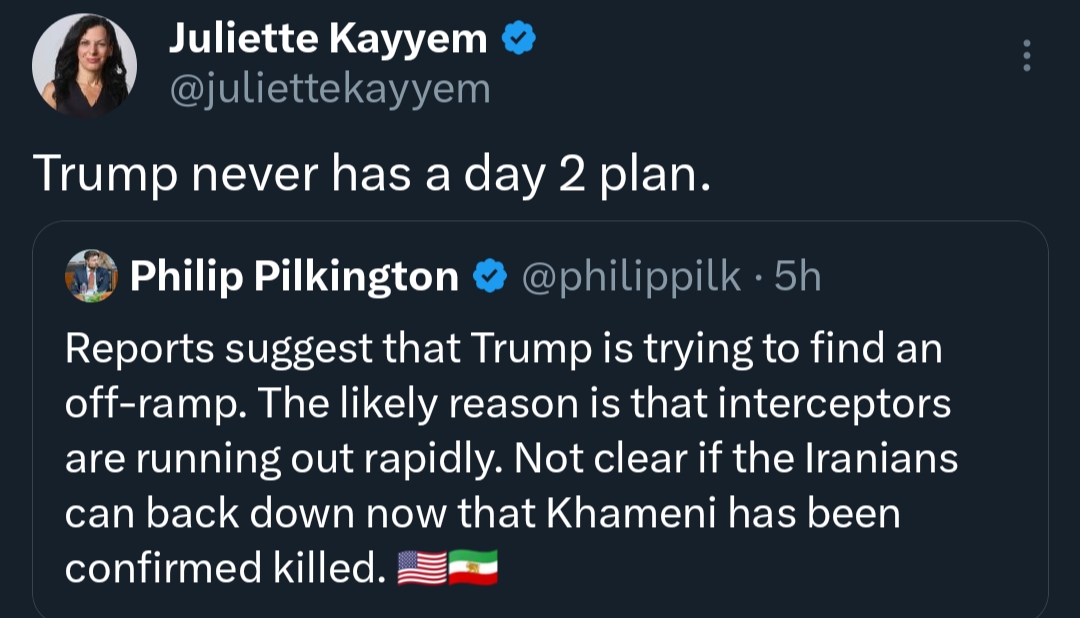This screenshot has height=618, width=1080.
Task: Click 'confirmed killed.' in the quoted post
Action: (225, 568)
